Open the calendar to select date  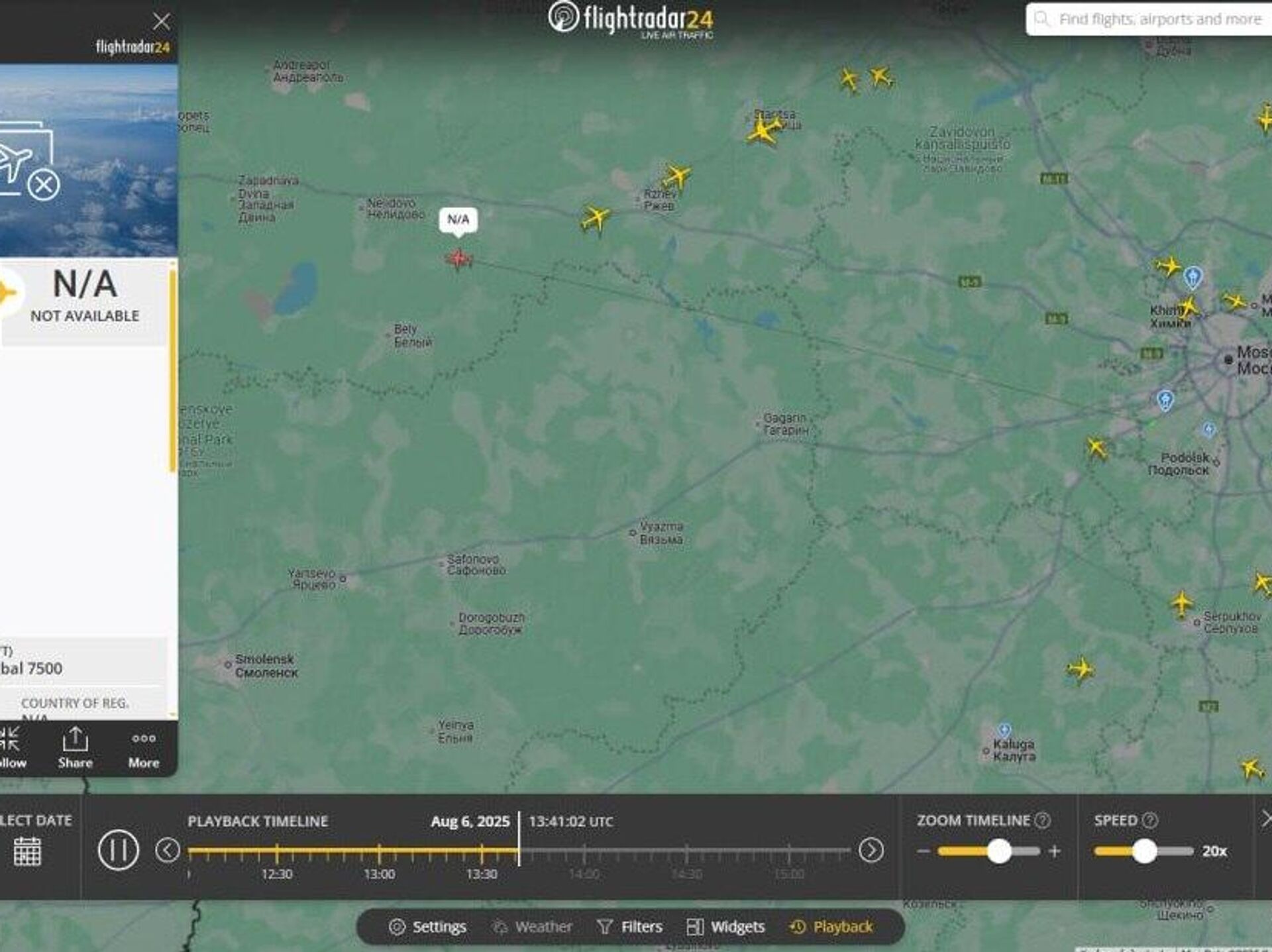[27, 851]
